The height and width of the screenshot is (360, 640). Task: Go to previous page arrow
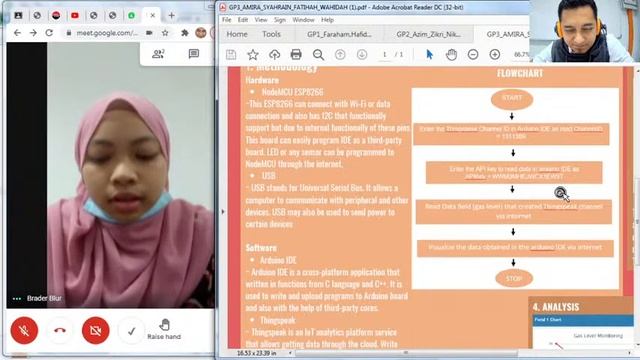(x=340, y=55)
